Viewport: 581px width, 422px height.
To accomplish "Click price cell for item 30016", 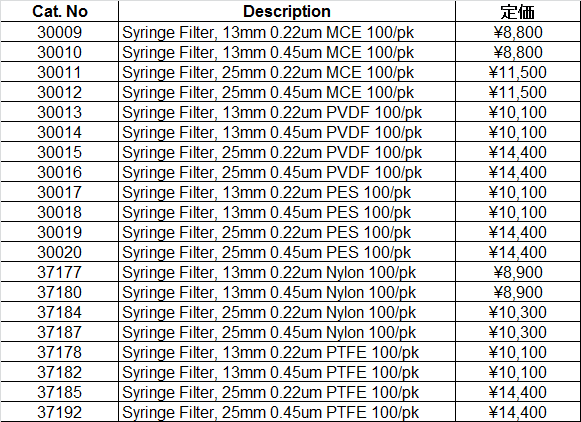I will pyautogui.click(x=518, y=172).
